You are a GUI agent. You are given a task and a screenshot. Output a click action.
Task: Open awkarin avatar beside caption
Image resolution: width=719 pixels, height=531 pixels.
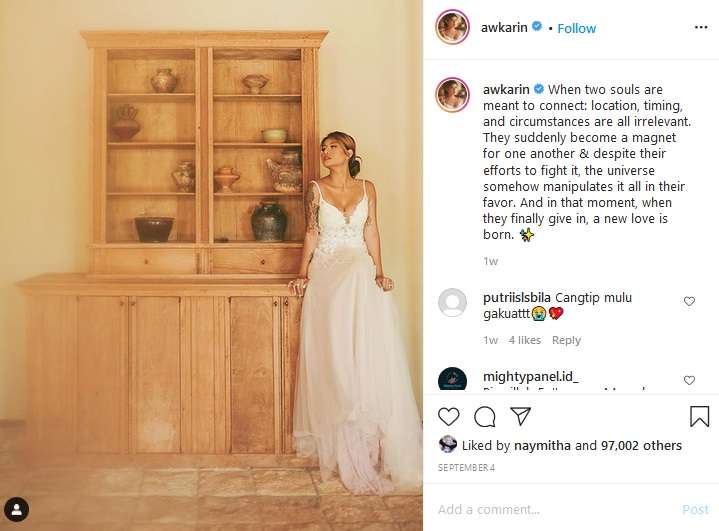coord(452,95)
